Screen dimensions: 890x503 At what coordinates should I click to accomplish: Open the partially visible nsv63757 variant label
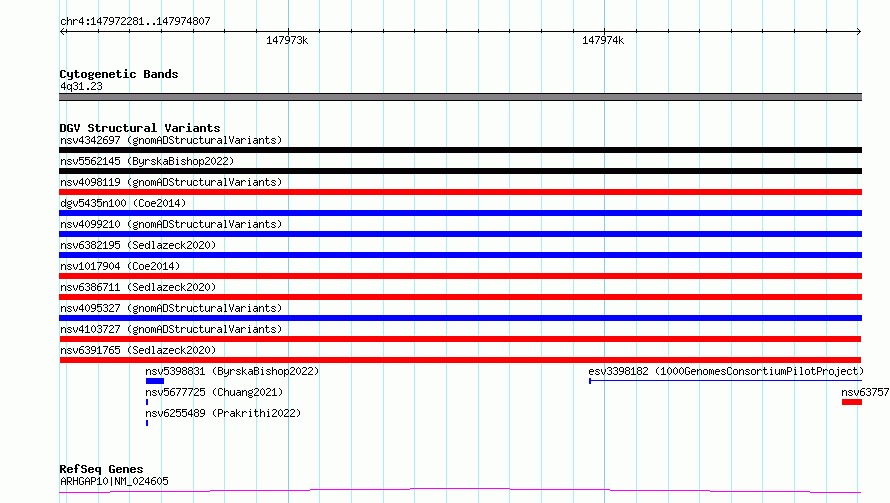[865, 392]
